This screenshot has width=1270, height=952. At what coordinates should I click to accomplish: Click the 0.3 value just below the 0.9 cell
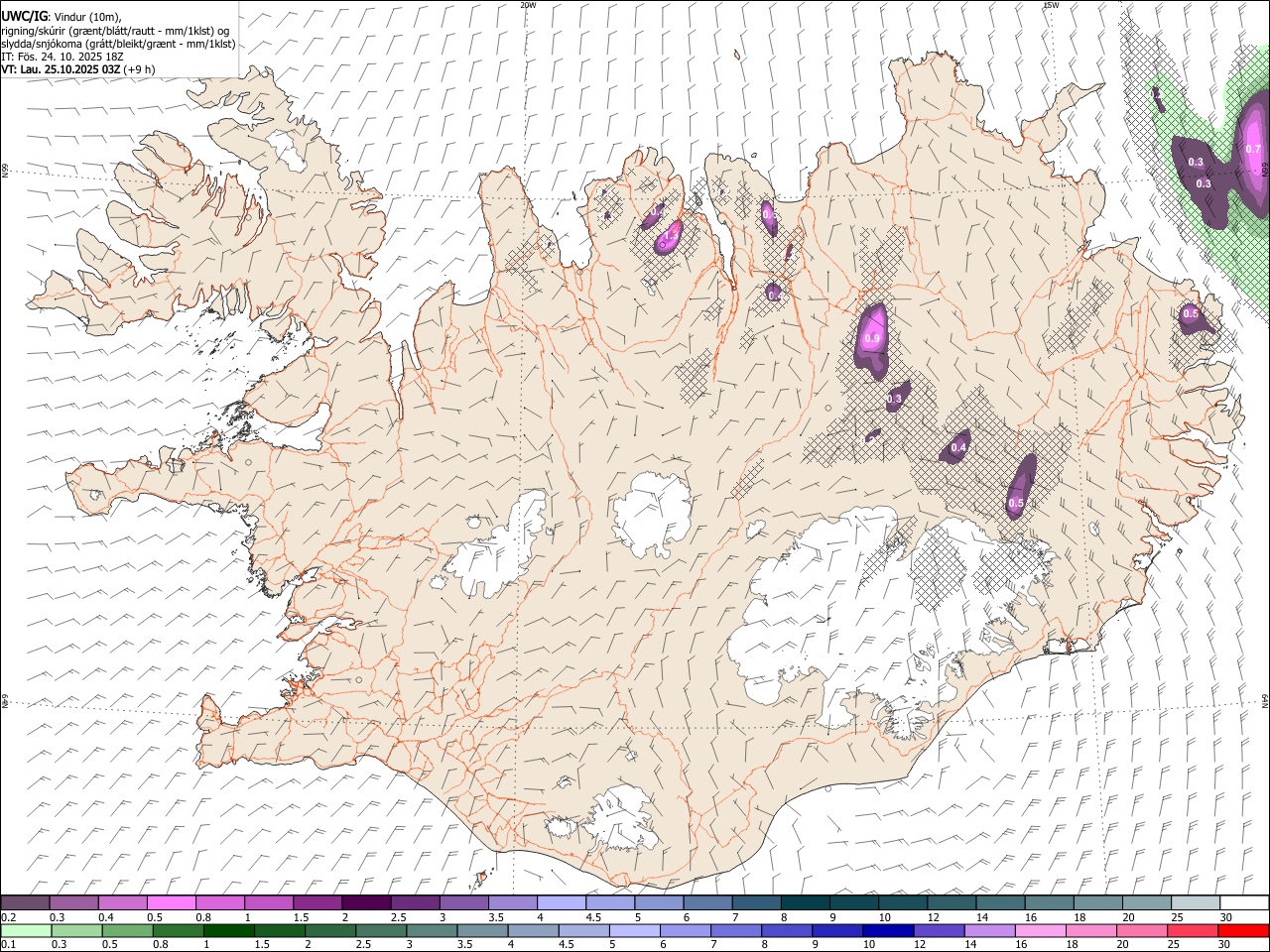[895, 400]
